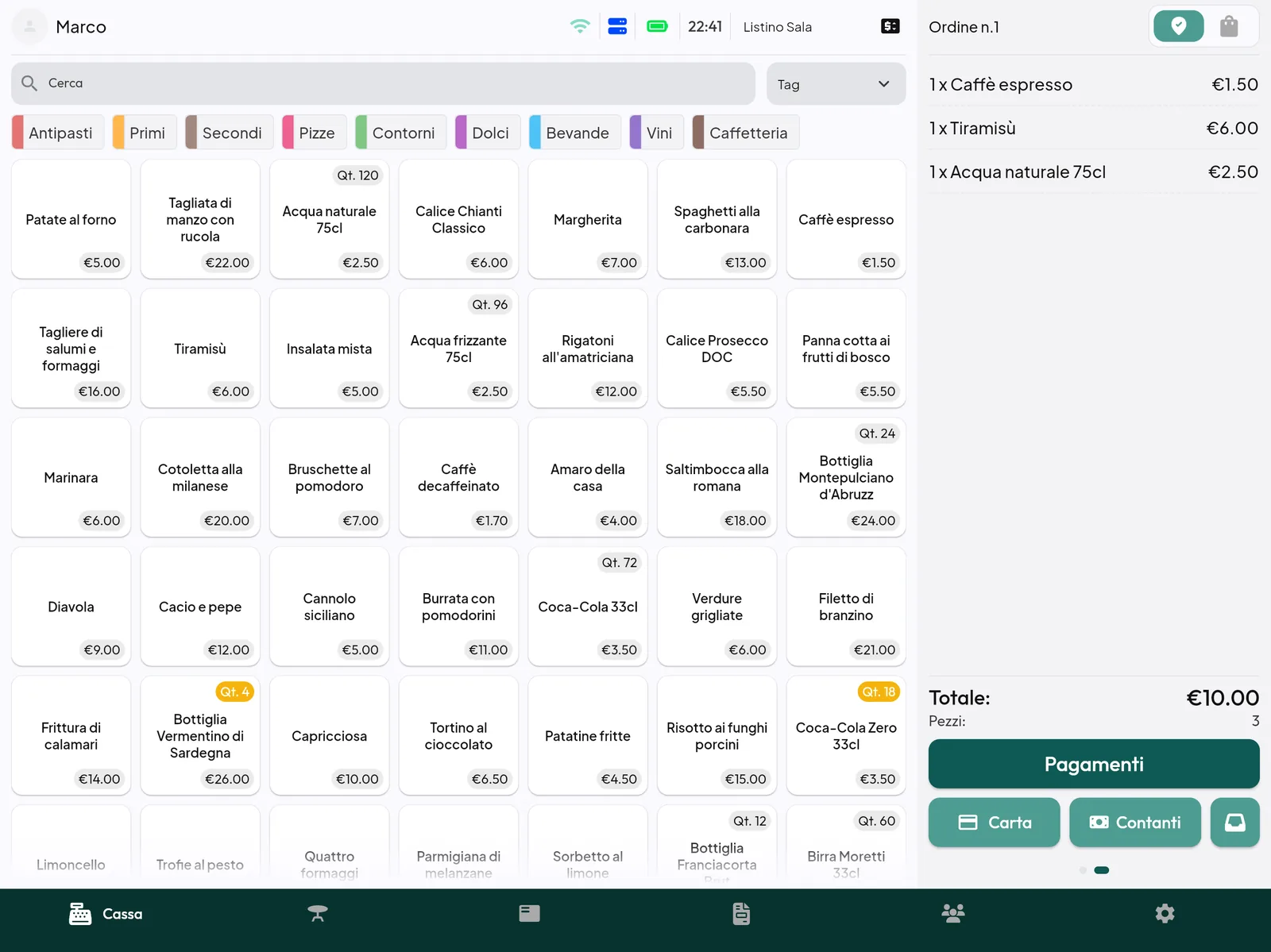This screenshot has width=1271, height=952.
Task: Open Marco user profile menu
Action: click(x=60, y=27)
